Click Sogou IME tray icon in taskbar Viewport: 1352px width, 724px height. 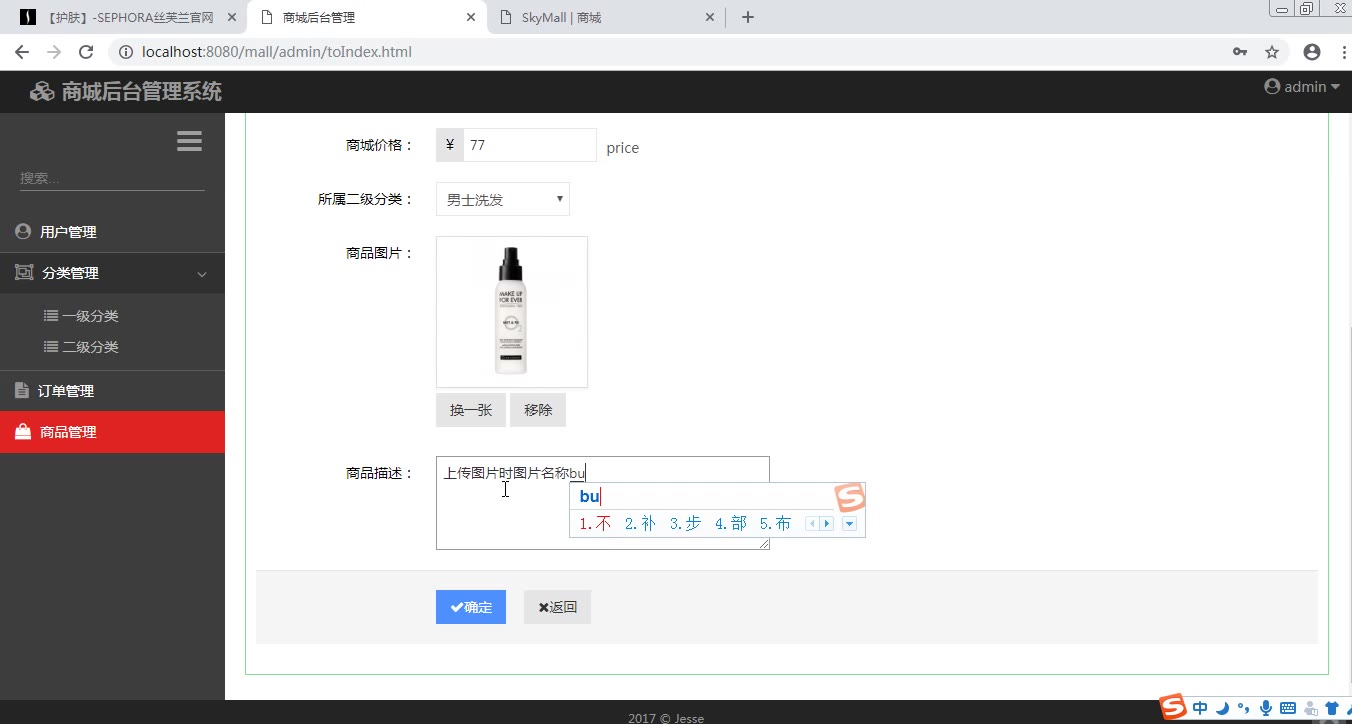coord(1173,707)
